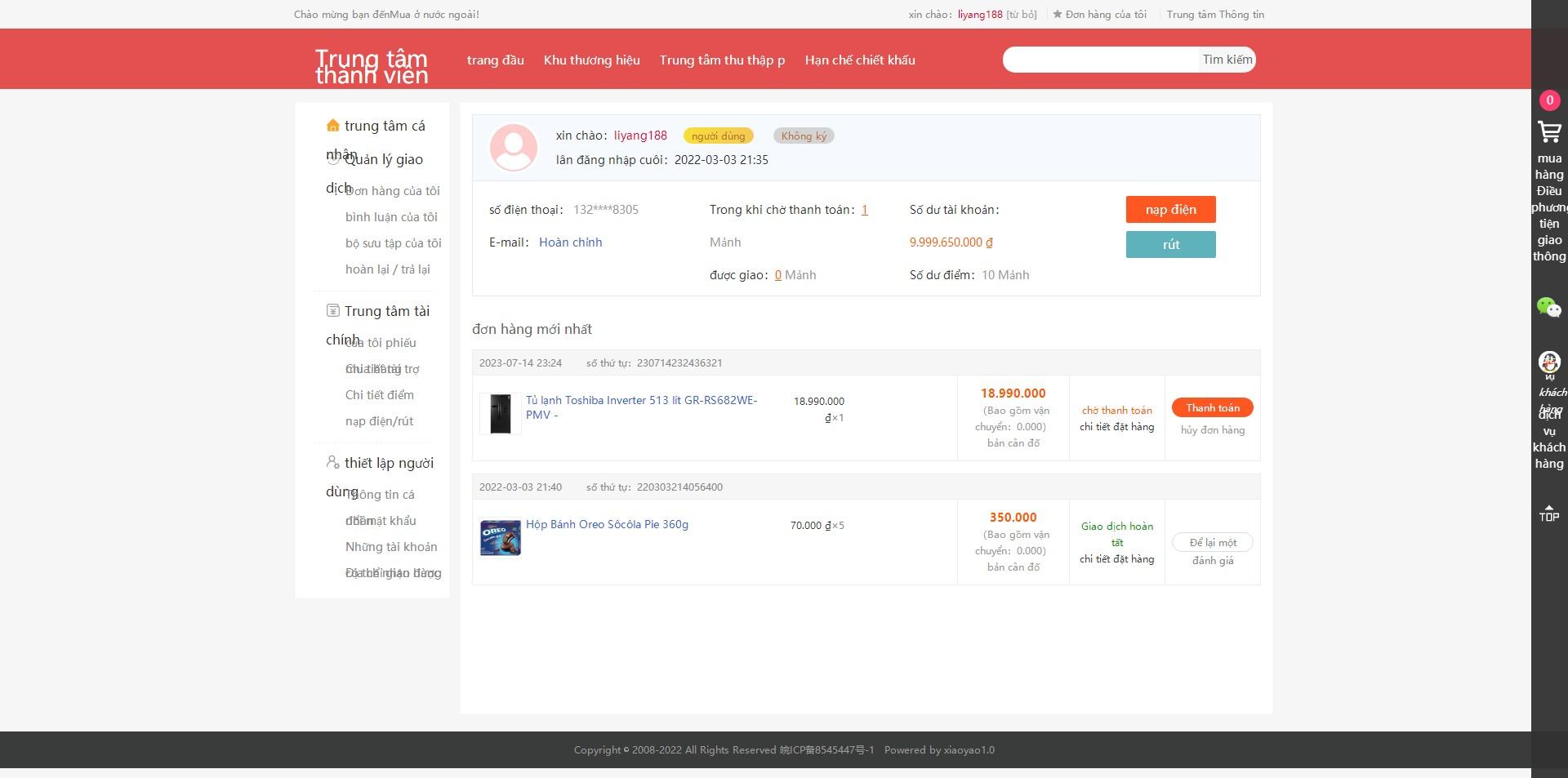Open the Toshiba refrigerator product thumbnail
The image size is (1568, 778).
click(x=500, y=414)
